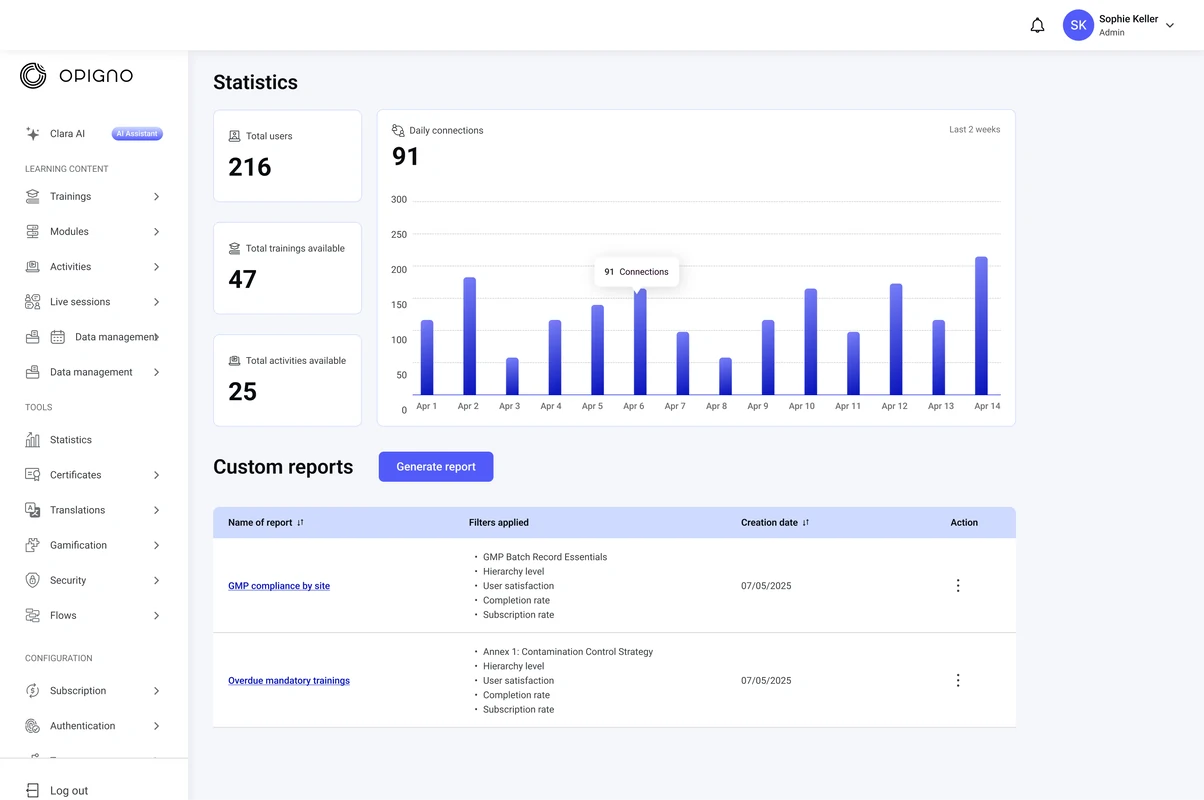Expand the Live sessions chevron

[x=156, y=302]
